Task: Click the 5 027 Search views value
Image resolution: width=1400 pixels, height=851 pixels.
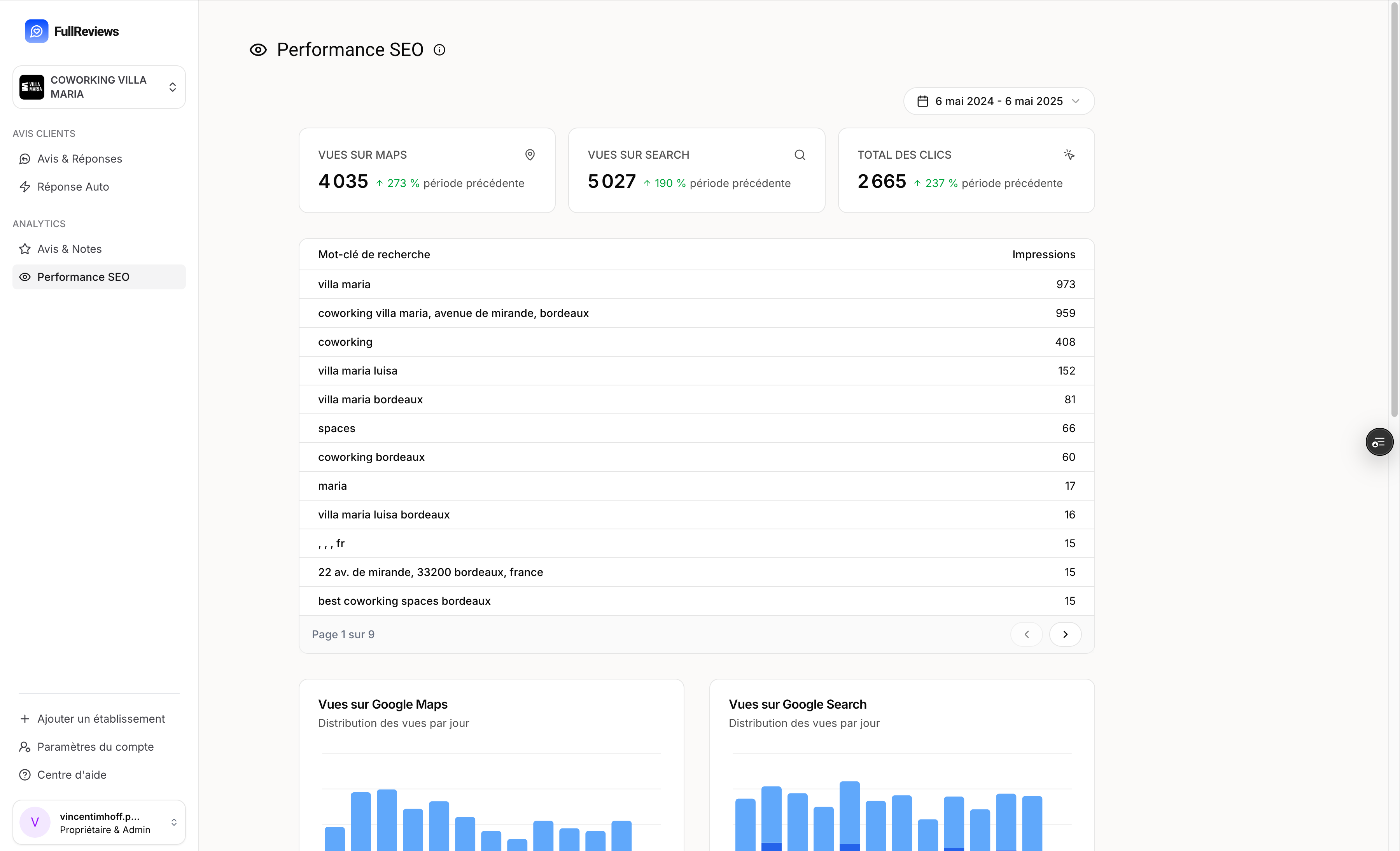Action: (x=611, y=181)
